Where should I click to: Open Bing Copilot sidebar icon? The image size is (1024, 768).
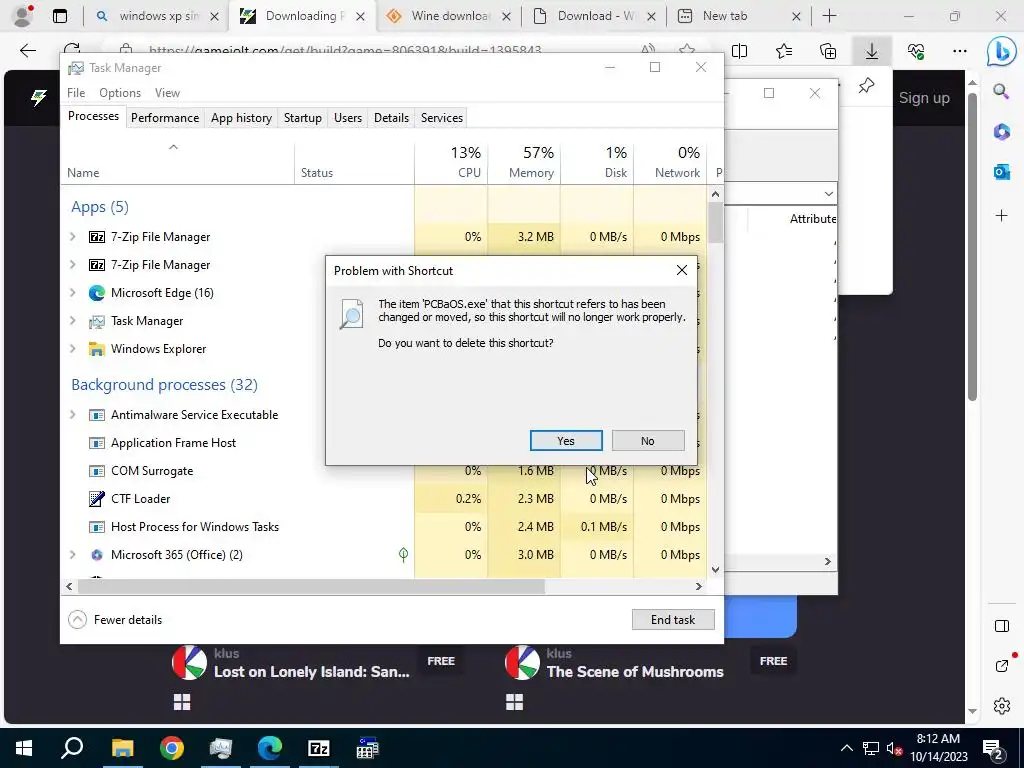pos(1001,52)
